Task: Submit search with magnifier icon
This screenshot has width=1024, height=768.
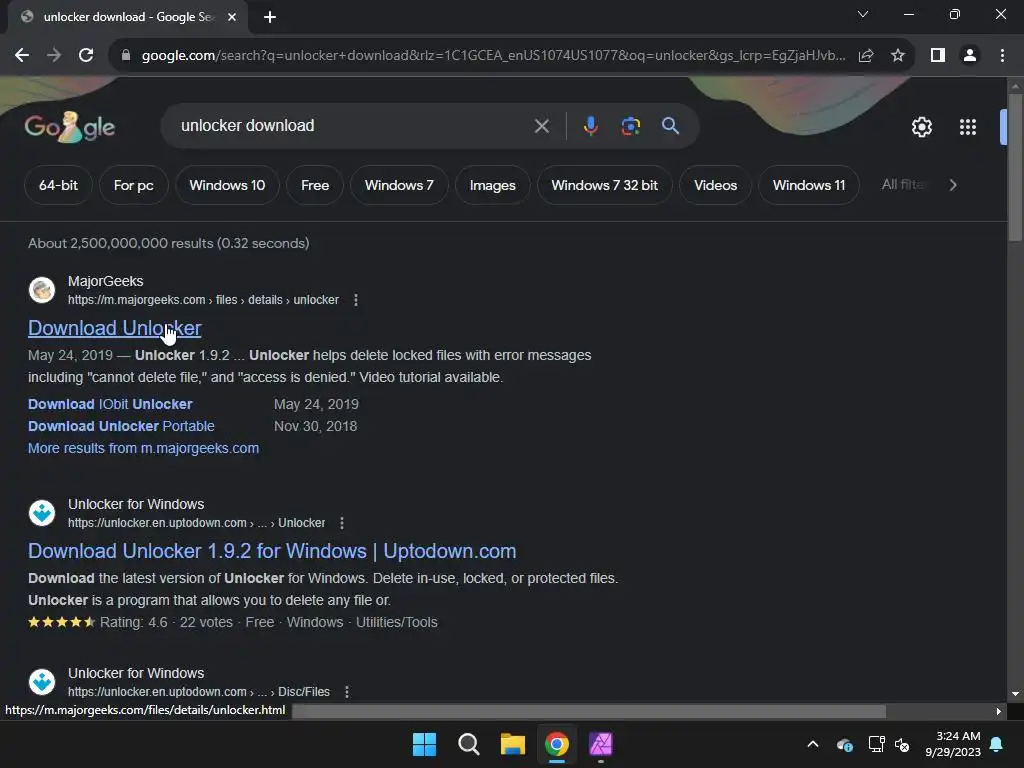Action: click(x=670, y=126)
